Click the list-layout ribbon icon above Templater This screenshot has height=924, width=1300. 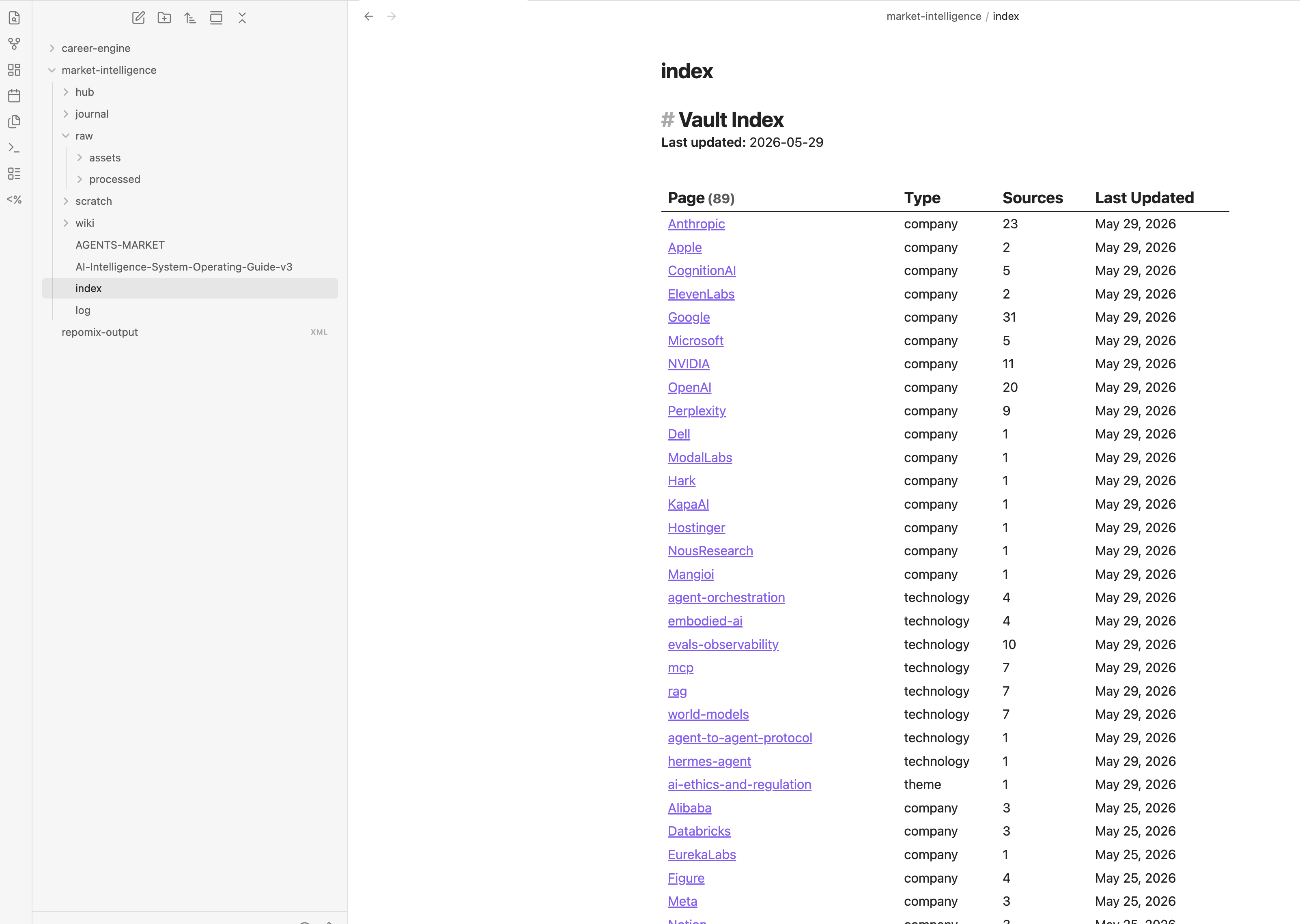14,174
